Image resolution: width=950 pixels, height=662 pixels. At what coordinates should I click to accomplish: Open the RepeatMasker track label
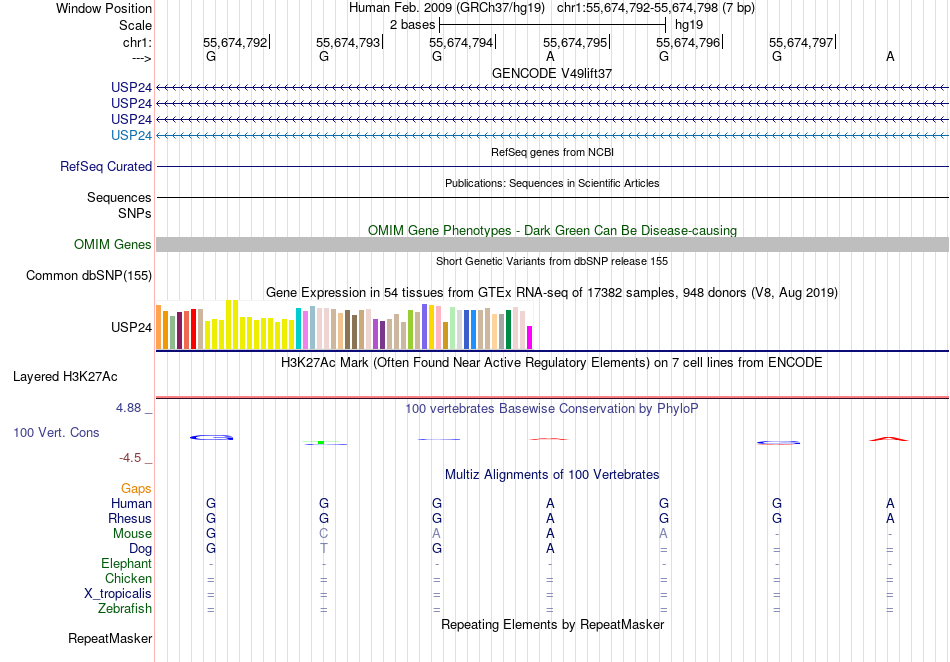[x=110, y=638]
